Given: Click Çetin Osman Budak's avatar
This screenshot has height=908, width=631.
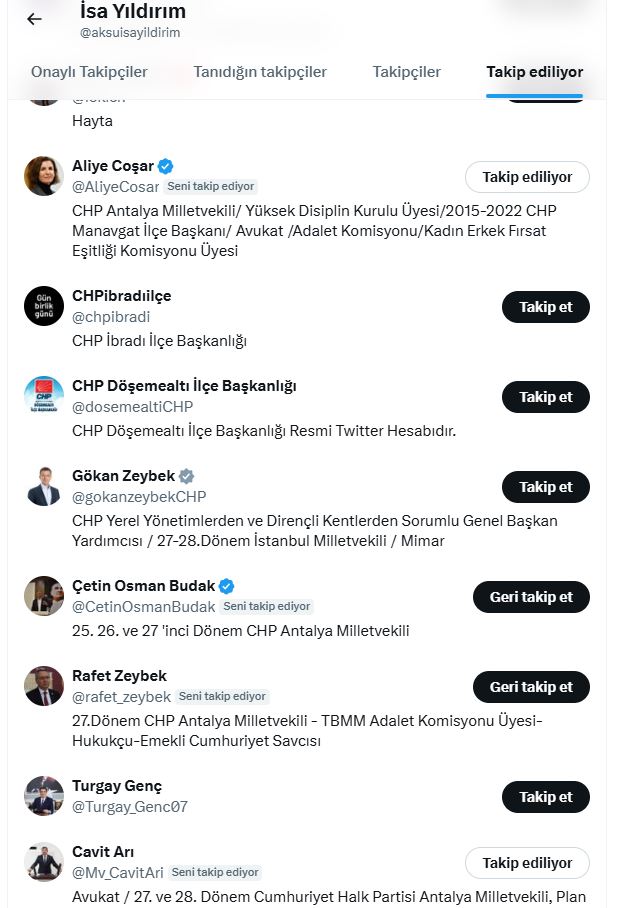Looking at the screenshot, I should click(x=44, y=596).
